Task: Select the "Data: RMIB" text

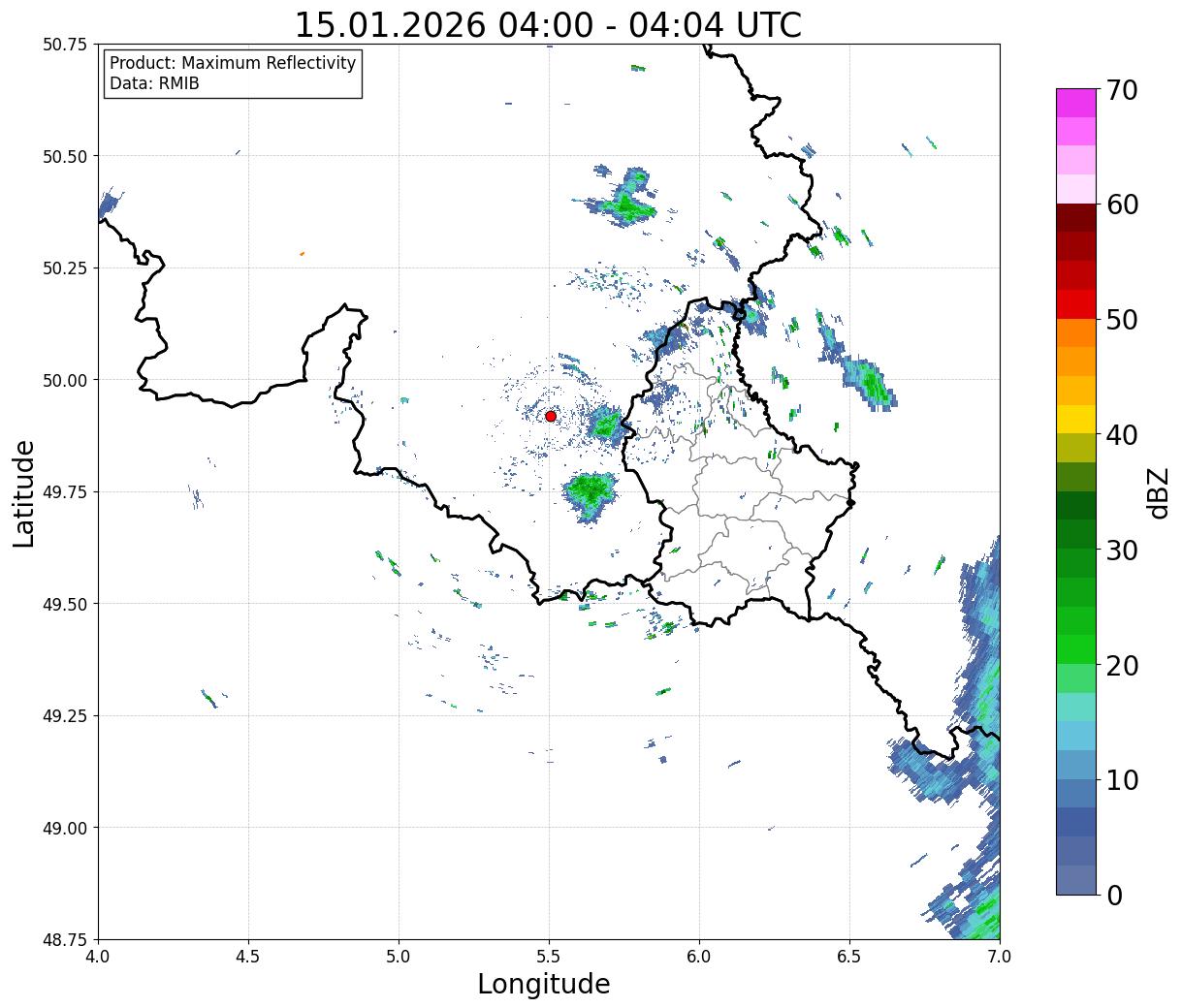Action: 154,83
